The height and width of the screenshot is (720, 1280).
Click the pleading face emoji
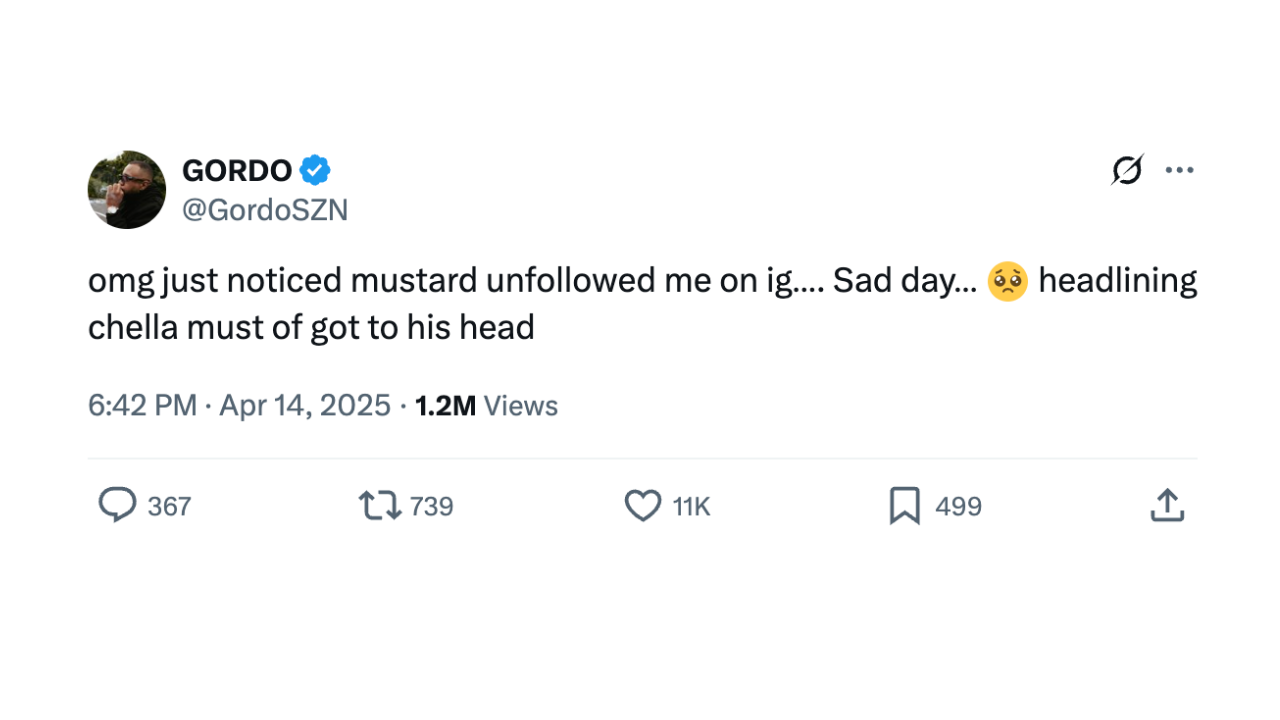[1007, 282]
